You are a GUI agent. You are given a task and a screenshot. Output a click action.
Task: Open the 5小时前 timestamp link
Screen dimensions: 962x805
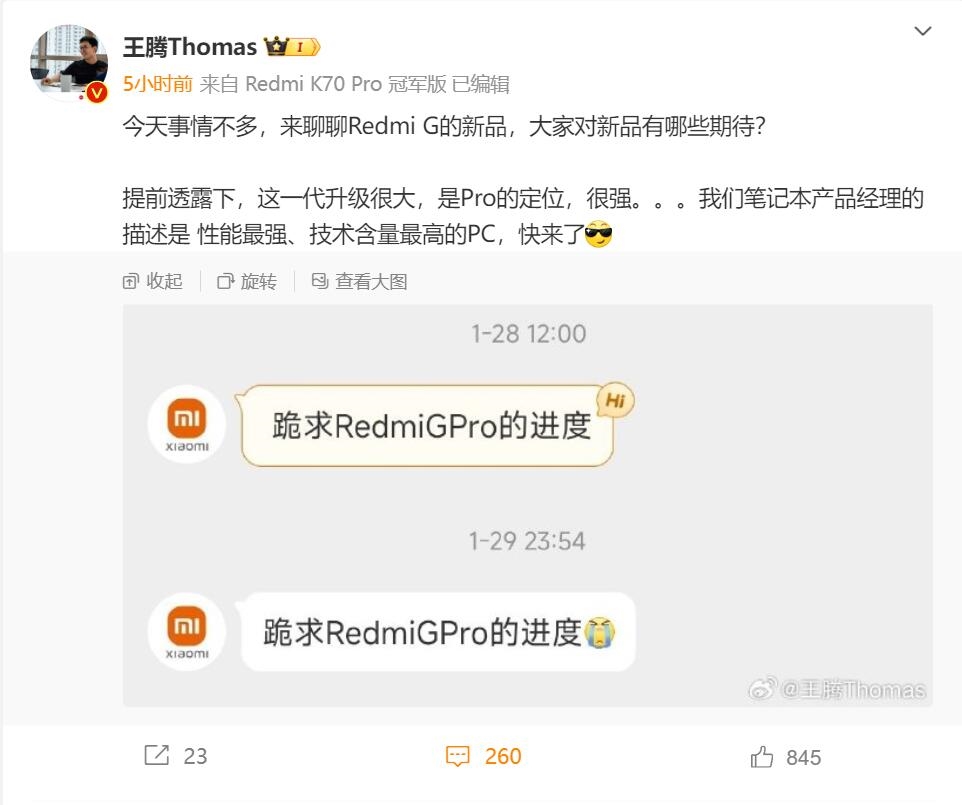click(x=158, y=83)
